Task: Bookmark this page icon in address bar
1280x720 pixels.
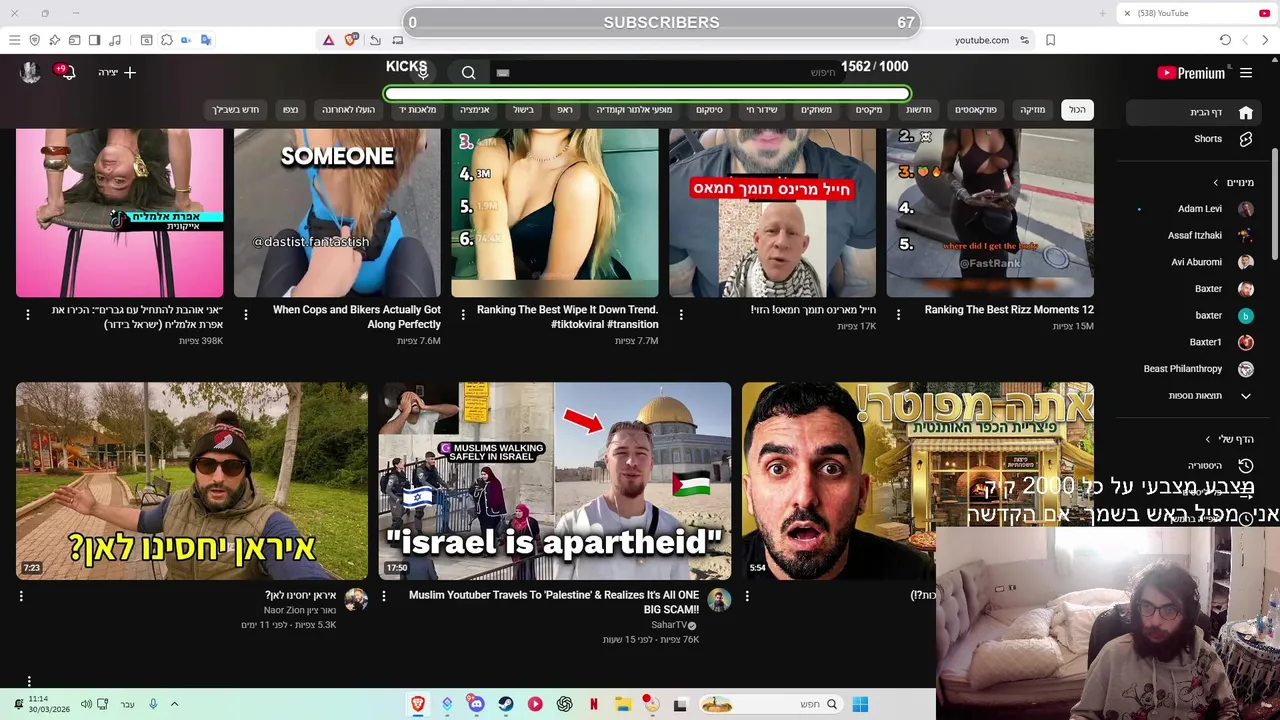Action: pyautogui.click(x=1050, y=40)
